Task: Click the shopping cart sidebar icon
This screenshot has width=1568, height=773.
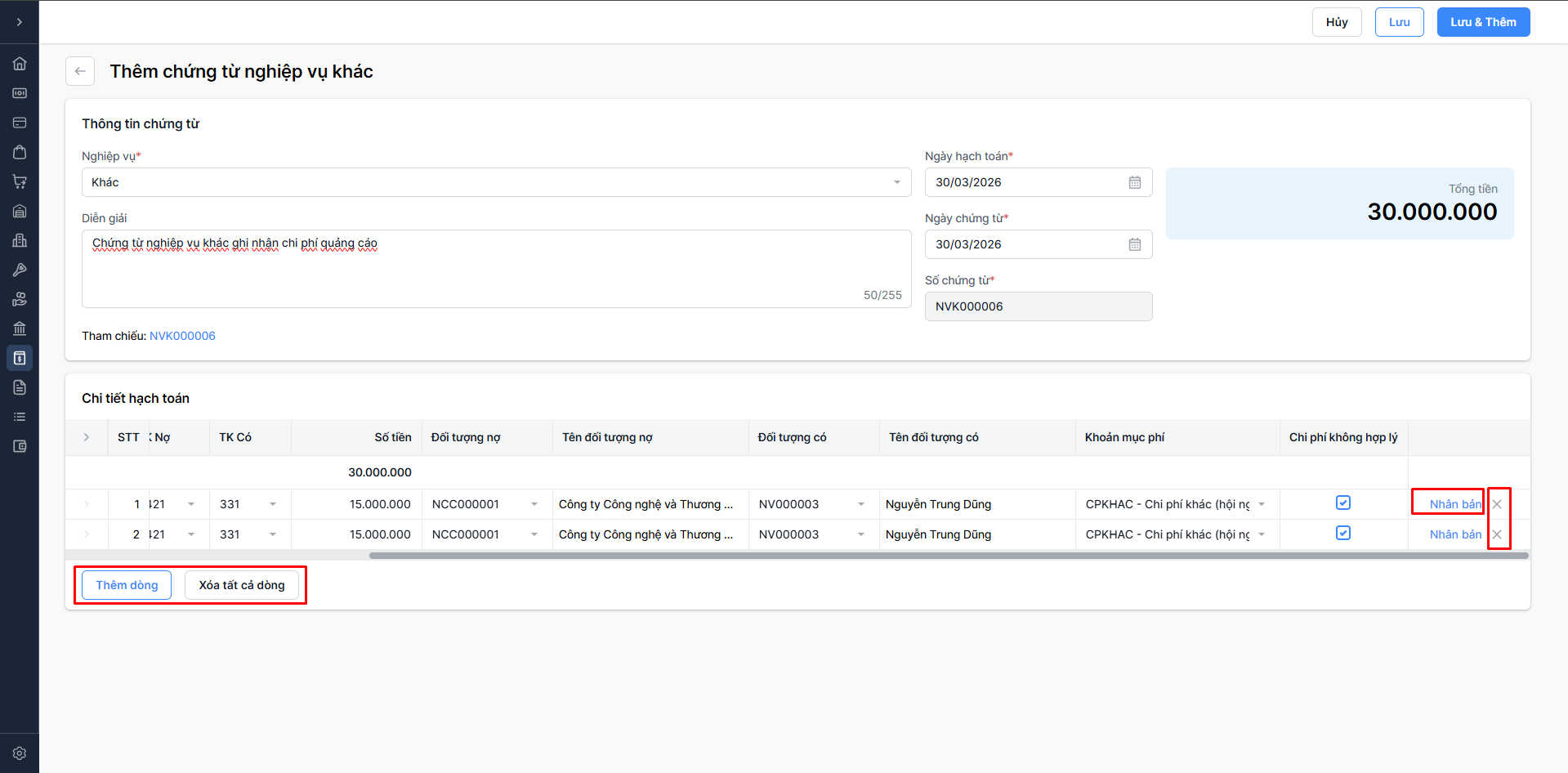Action: [20, 181]
